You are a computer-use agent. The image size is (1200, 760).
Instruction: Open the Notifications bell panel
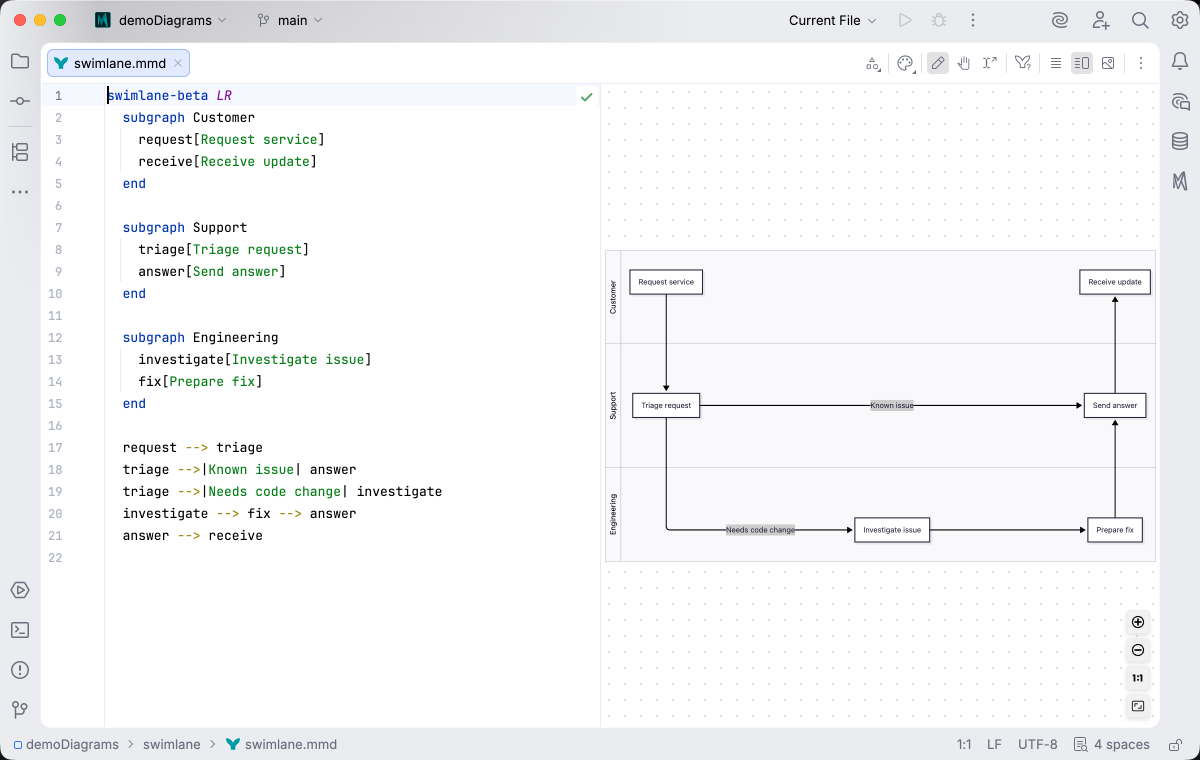click(1180, 62)
